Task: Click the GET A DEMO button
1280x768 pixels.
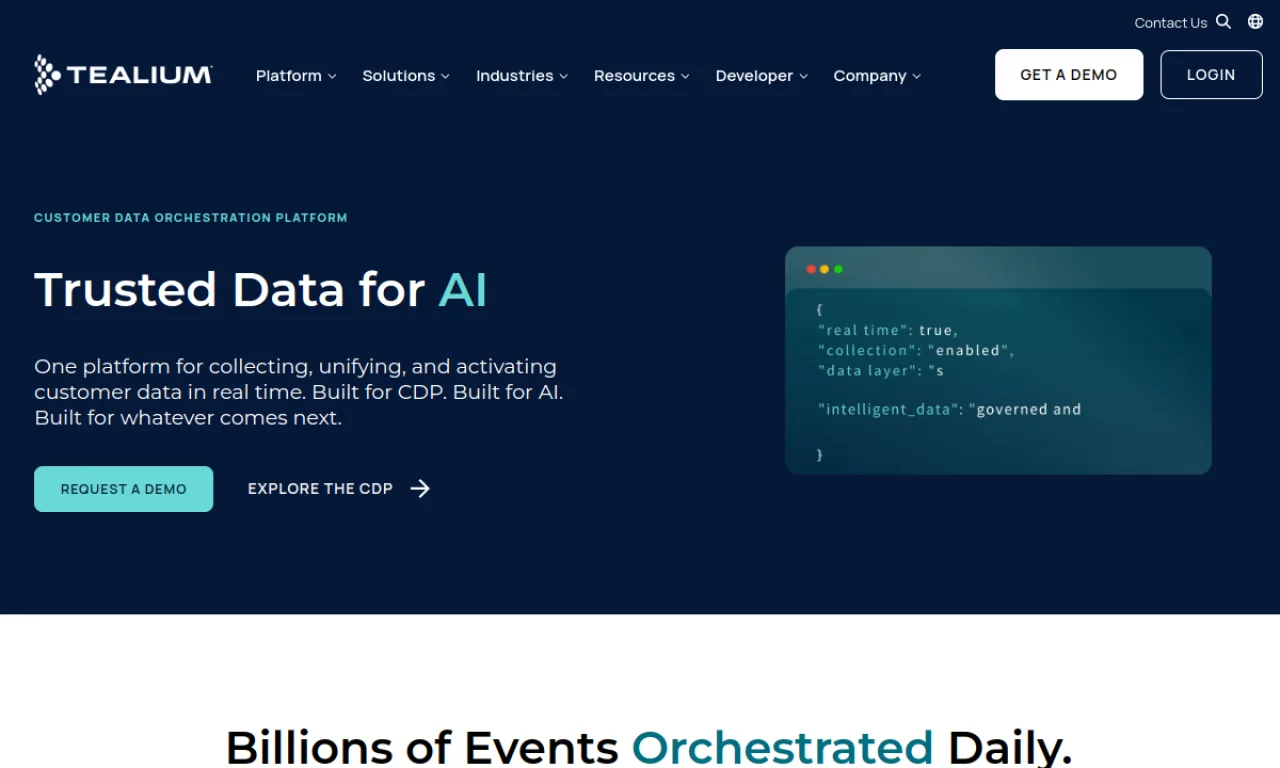Action: coord(1069,75)
